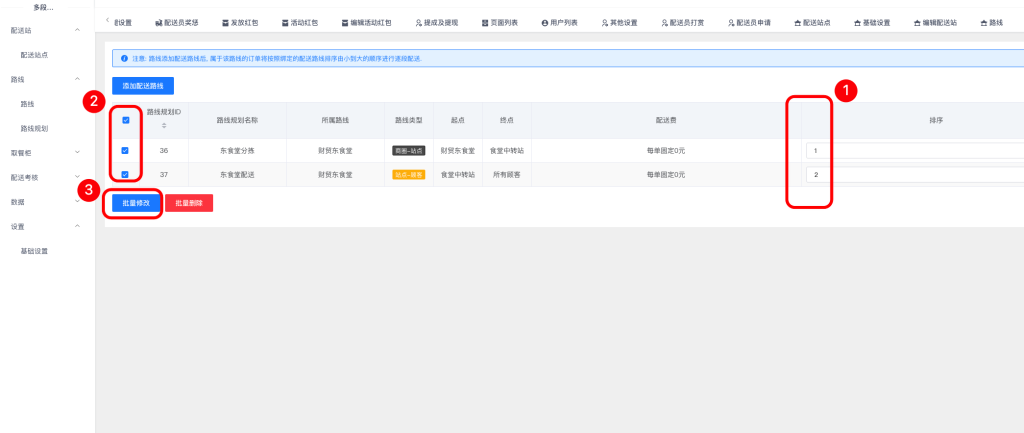
Task: Collapse the 配送站 sidebar section
Action: coord(78,31)
